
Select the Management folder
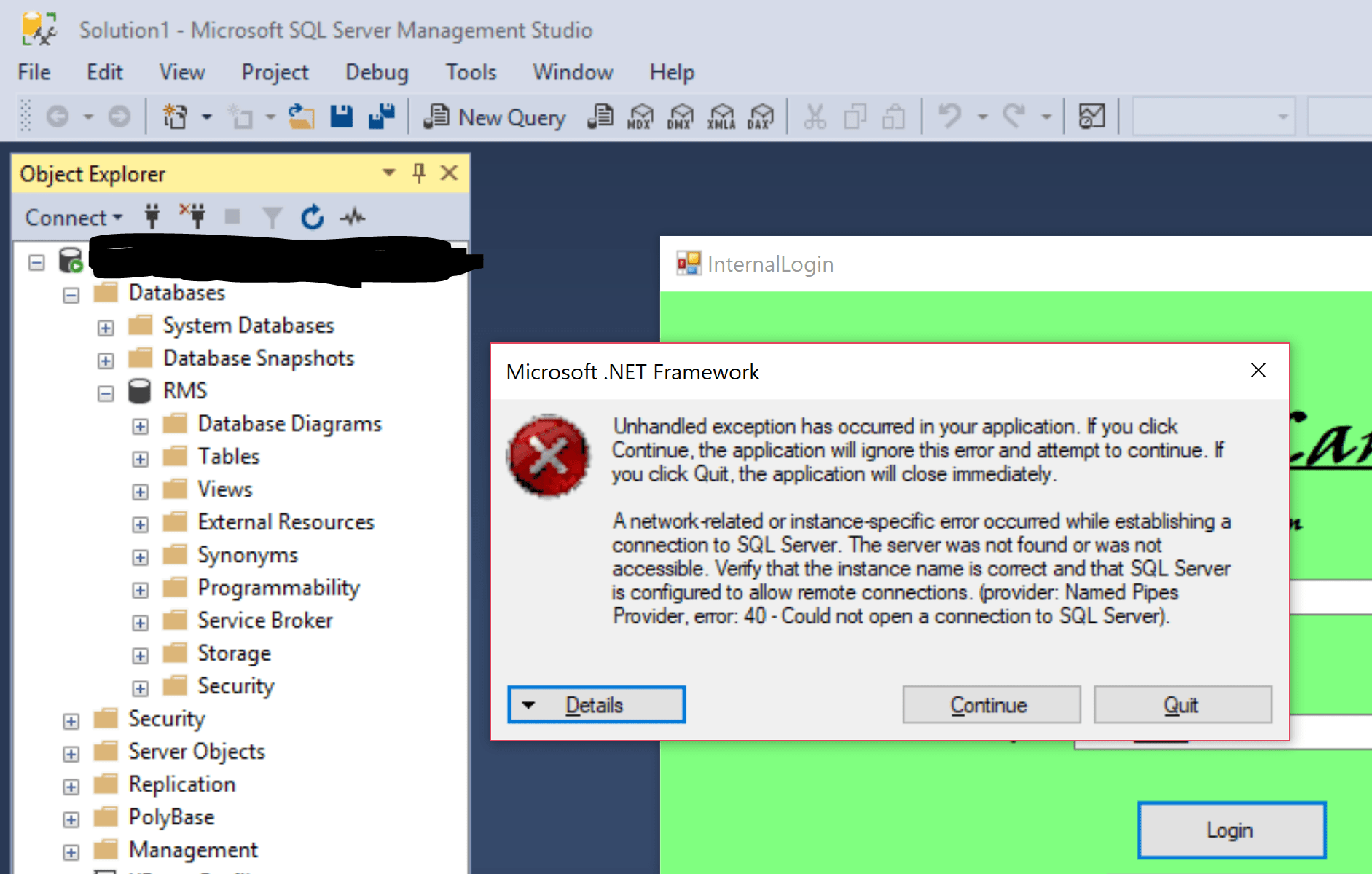point(193,850)
